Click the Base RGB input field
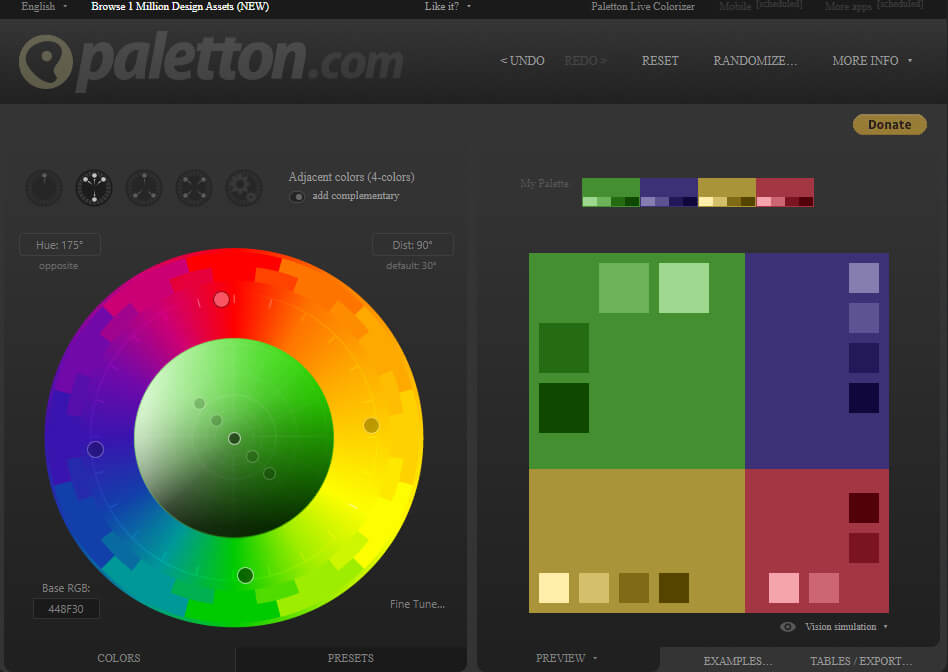 pos(66,608)
